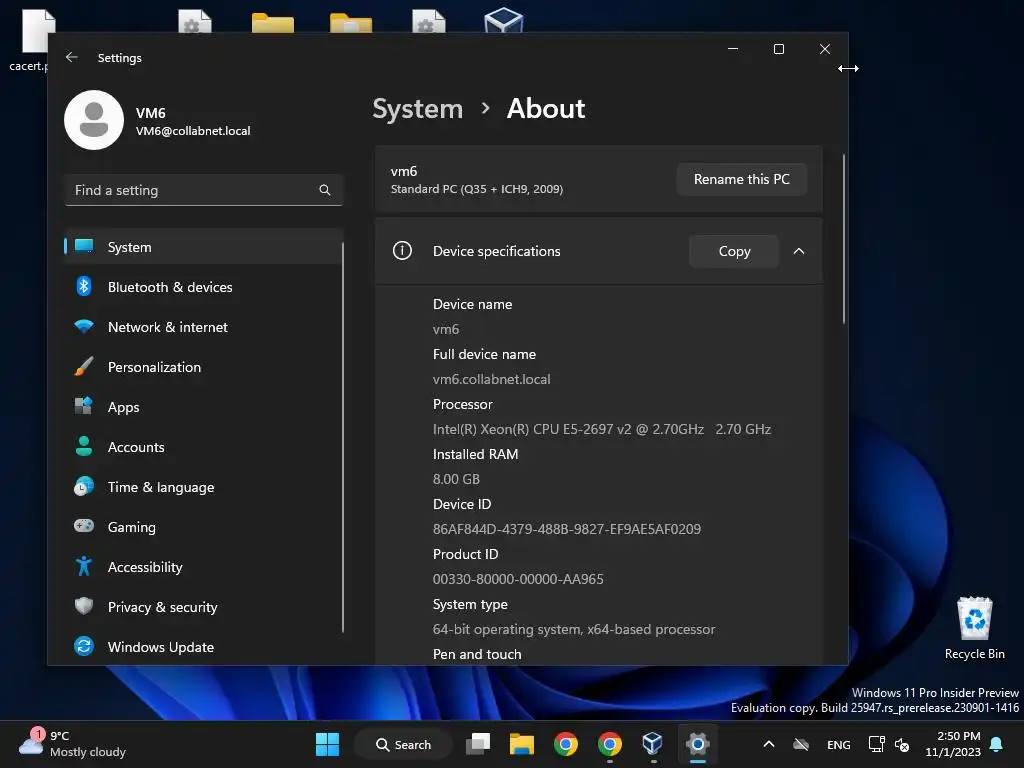The height and width of the screenshot is (768, 1024).
Task: Click the Device ID value 86AF844D-4379
Action: [566, 529]
